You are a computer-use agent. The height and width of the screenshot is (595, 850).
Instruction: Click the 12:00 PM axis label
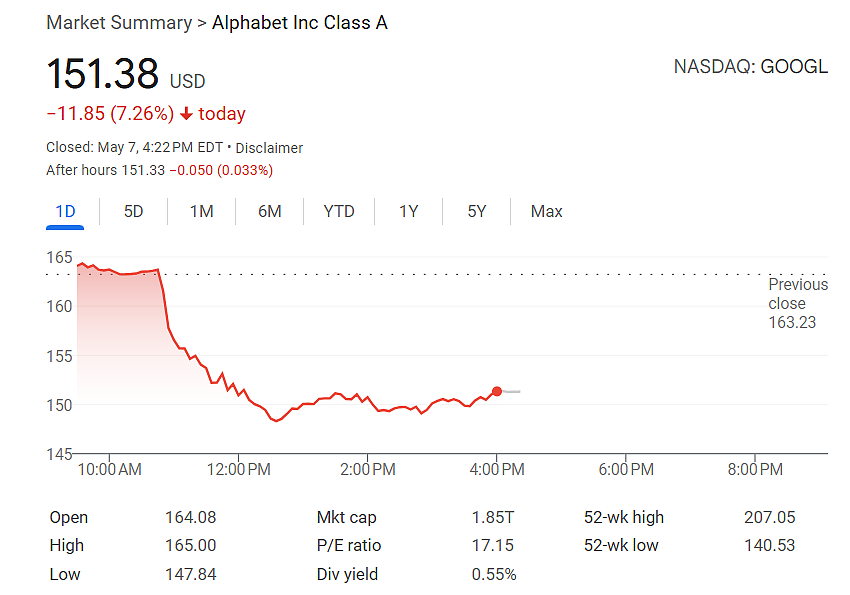tap(239, 469)
